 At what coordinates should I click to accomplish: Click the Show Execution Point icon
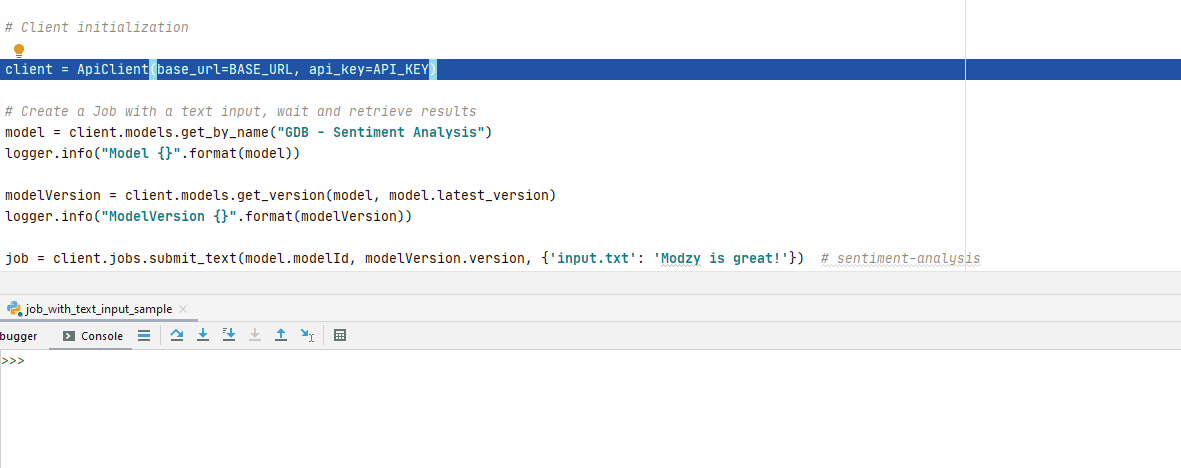pyautogui.click(x=144, y=336)
